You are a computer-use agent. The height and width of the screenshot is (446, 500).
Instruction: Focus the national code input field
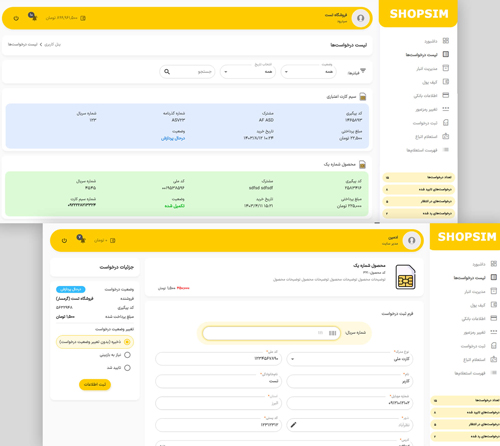(x=218, y=359)
